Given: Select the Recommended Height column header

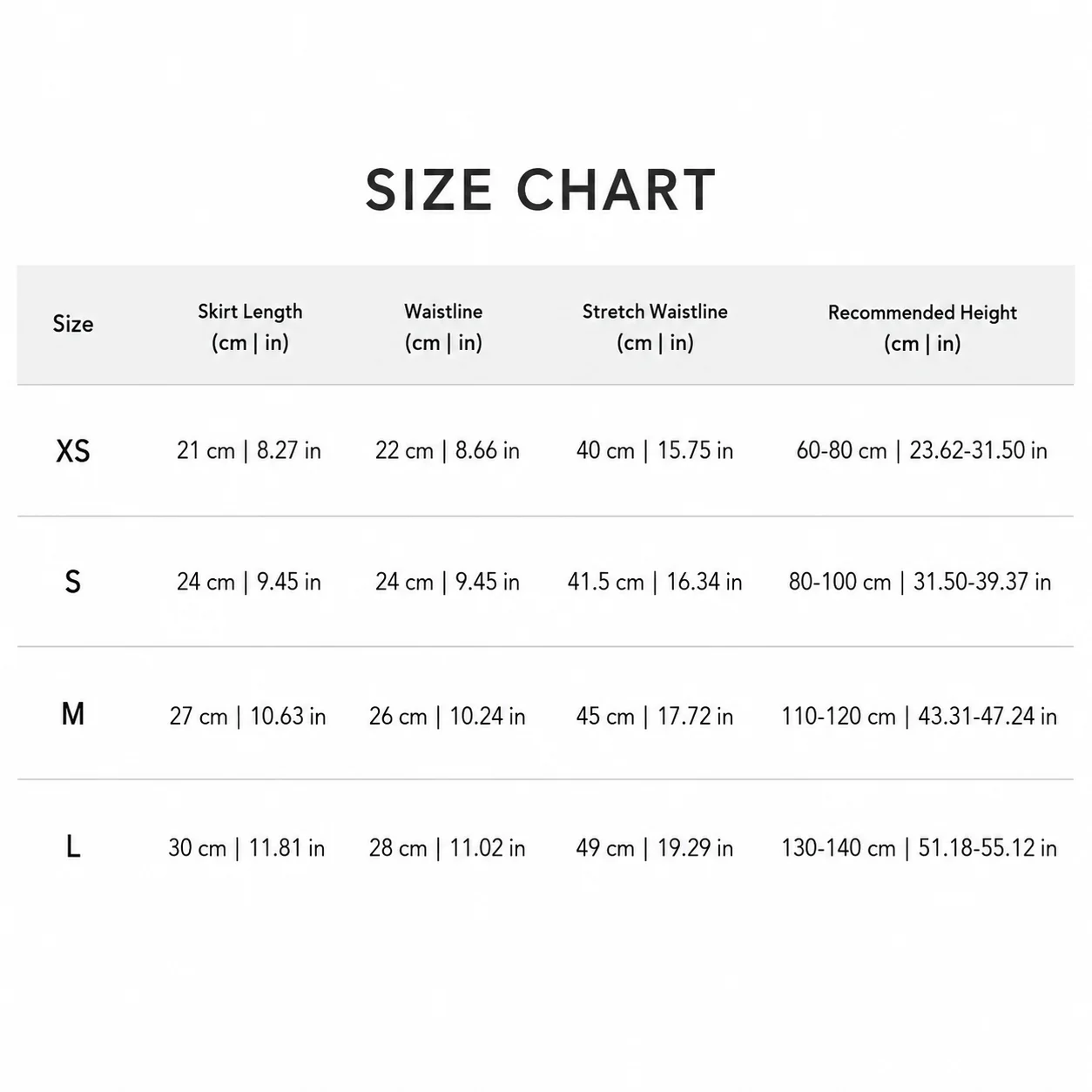Looking at the screenshot, I should click(x=922, y=327).
